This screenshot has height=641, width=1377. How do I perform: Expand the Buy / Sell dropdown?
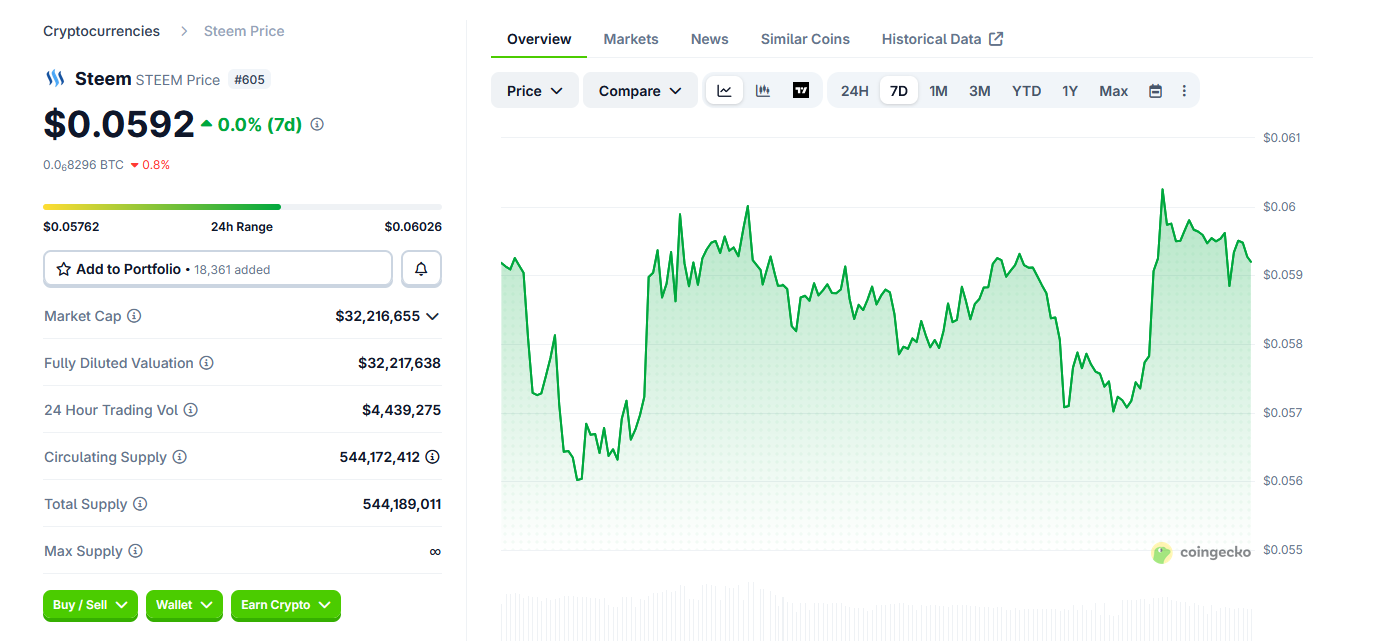click(x=90, y=605)
